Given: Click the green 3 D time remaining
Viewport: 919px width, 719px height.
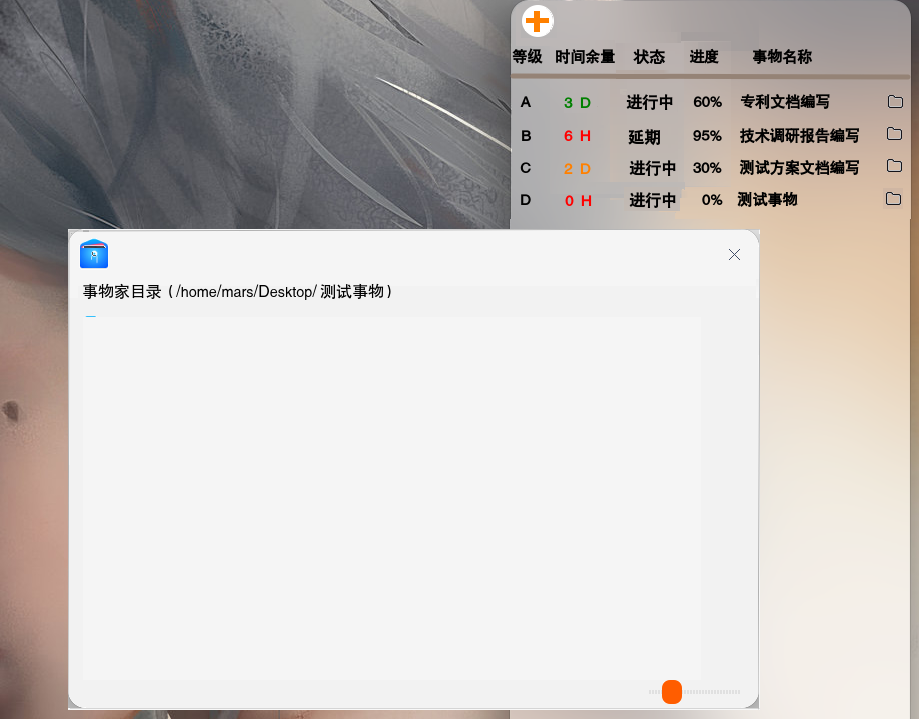Looking at the screenshot, I should click(577, 103).
